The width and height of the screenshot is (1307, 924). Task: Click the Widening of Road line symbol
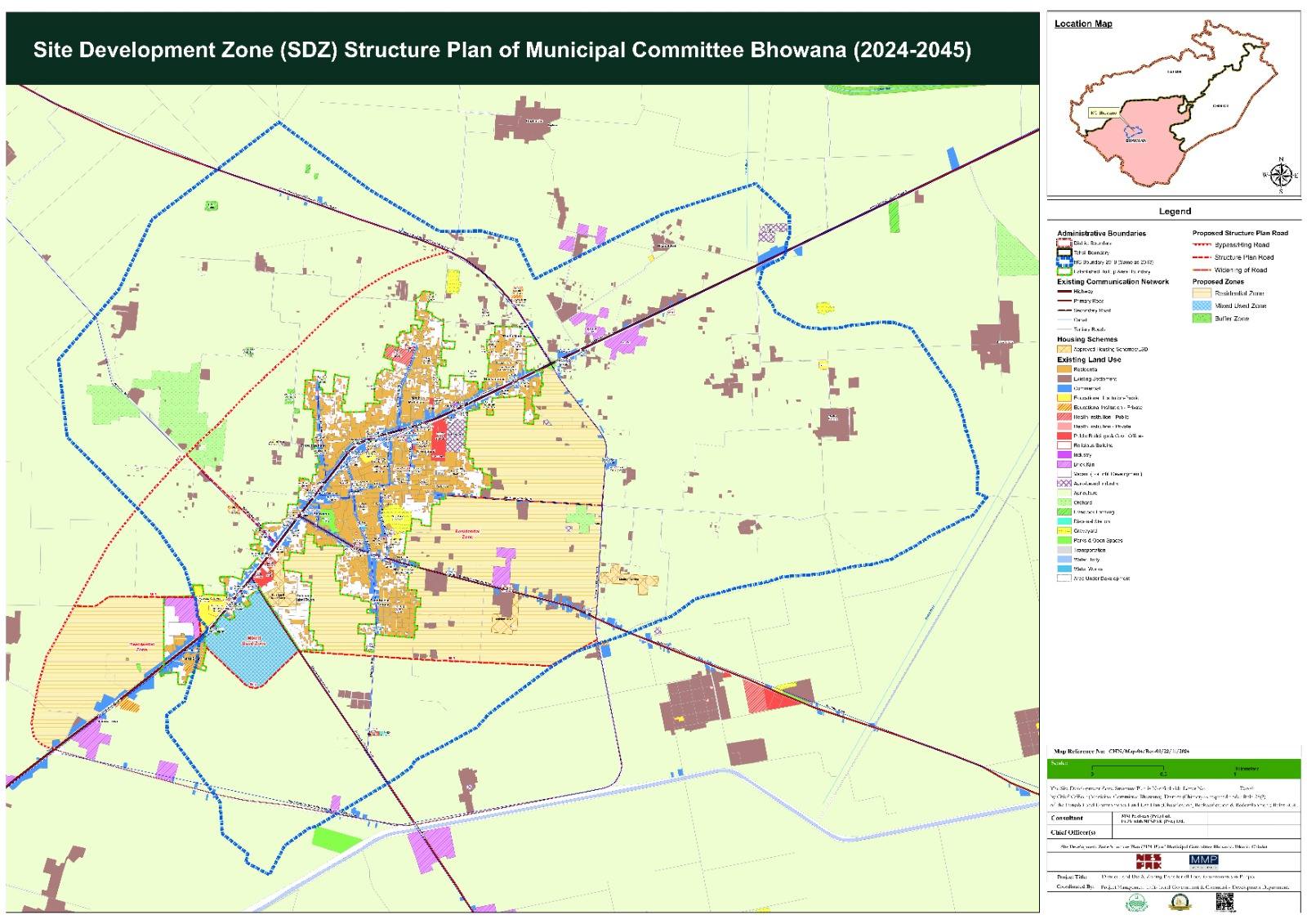click(1201, 270)
